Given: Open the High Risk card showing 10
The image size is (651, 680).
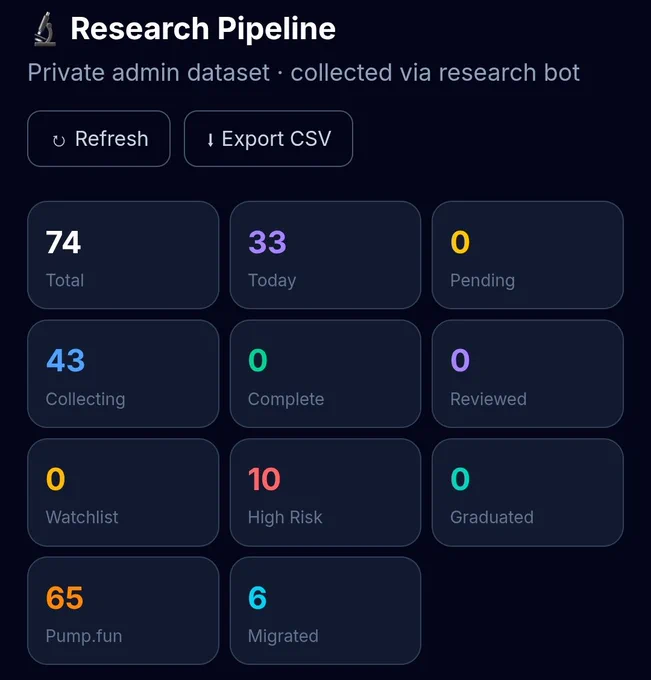Looking at the screenshot, I should 325,492.
